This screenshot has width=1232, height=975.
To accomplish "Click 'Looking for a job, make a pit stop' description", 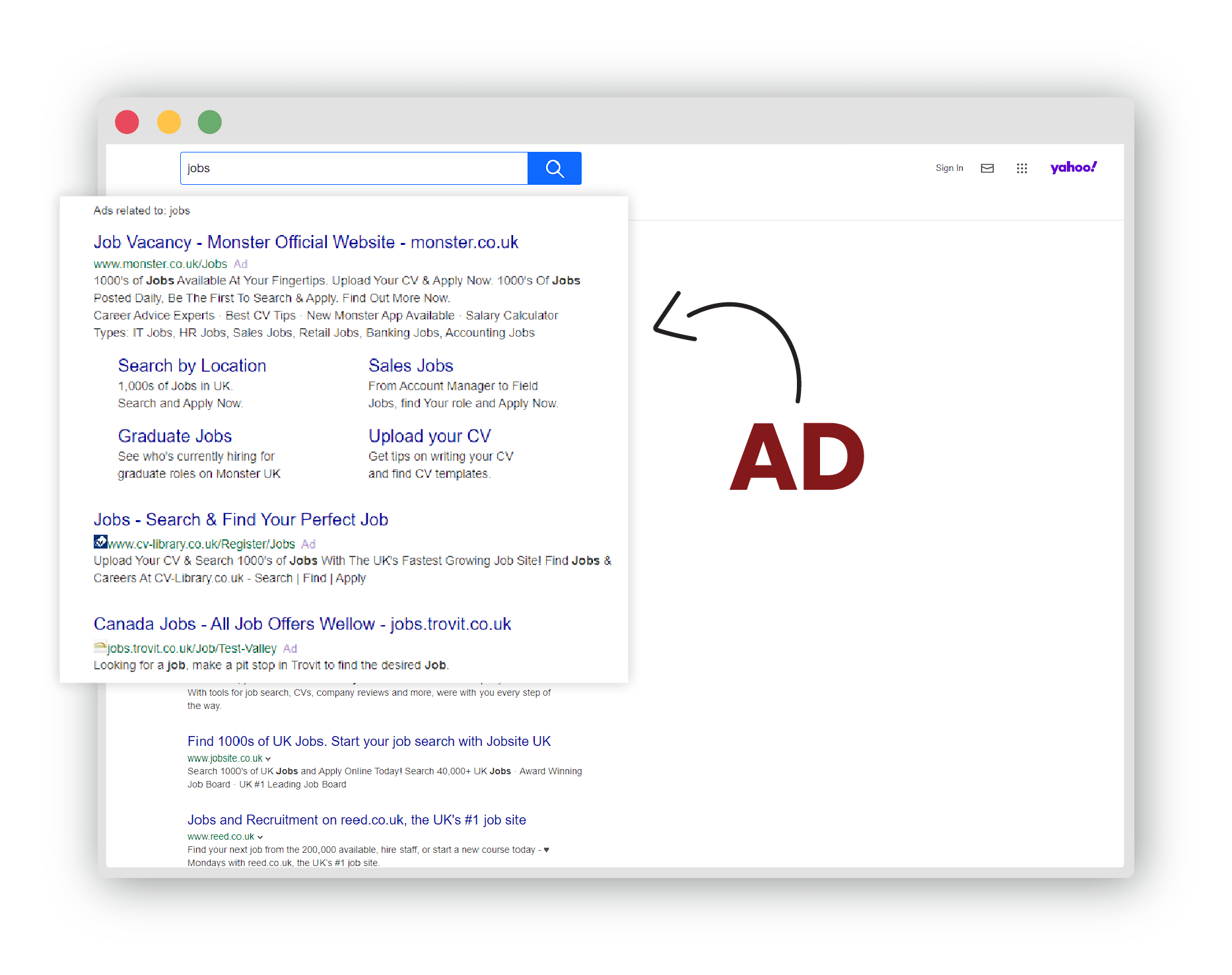I will (x=271, y=665).
